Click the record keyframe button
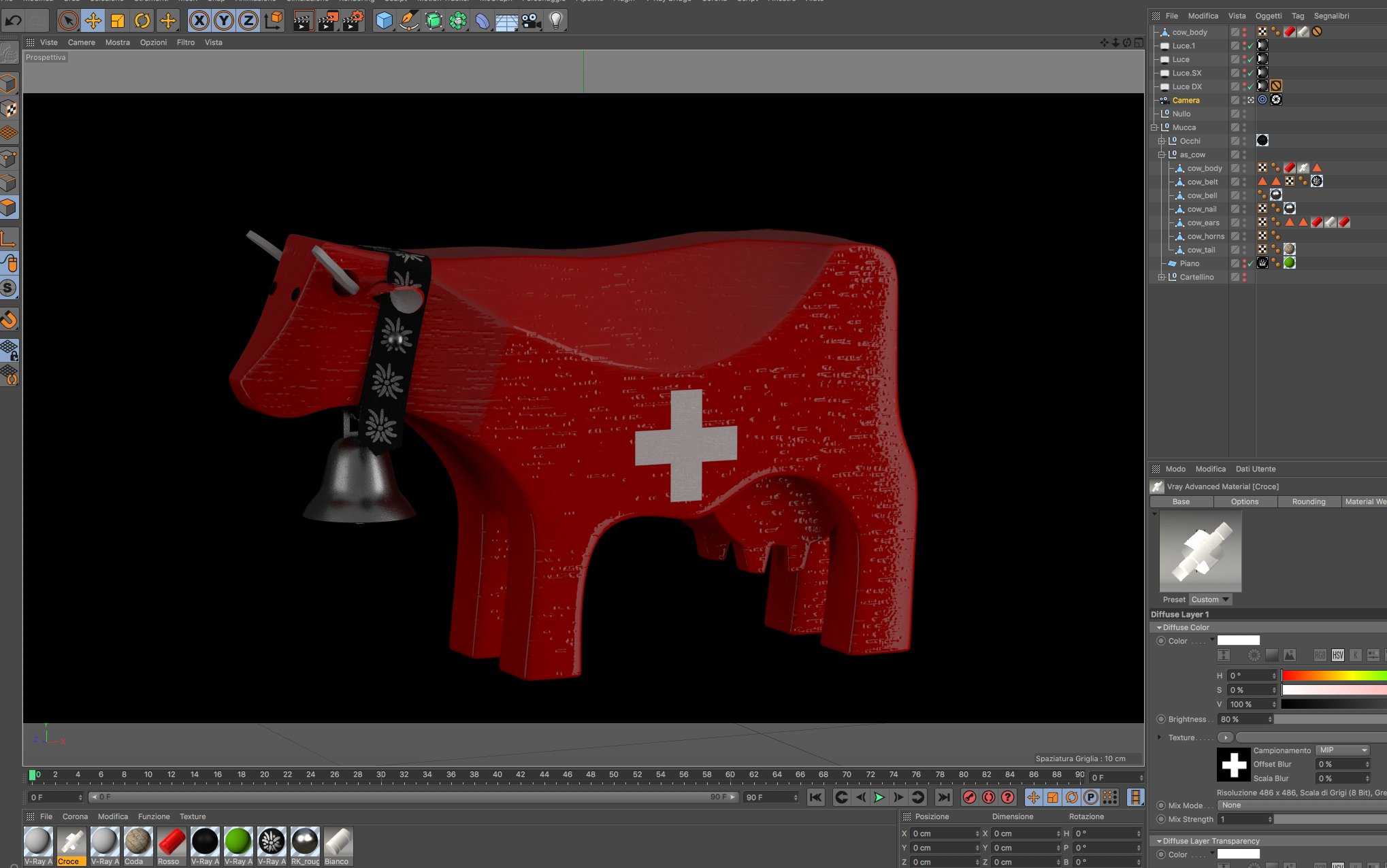Image resolution: width=1387 pixels, height=868 pixels. point(969,797)
